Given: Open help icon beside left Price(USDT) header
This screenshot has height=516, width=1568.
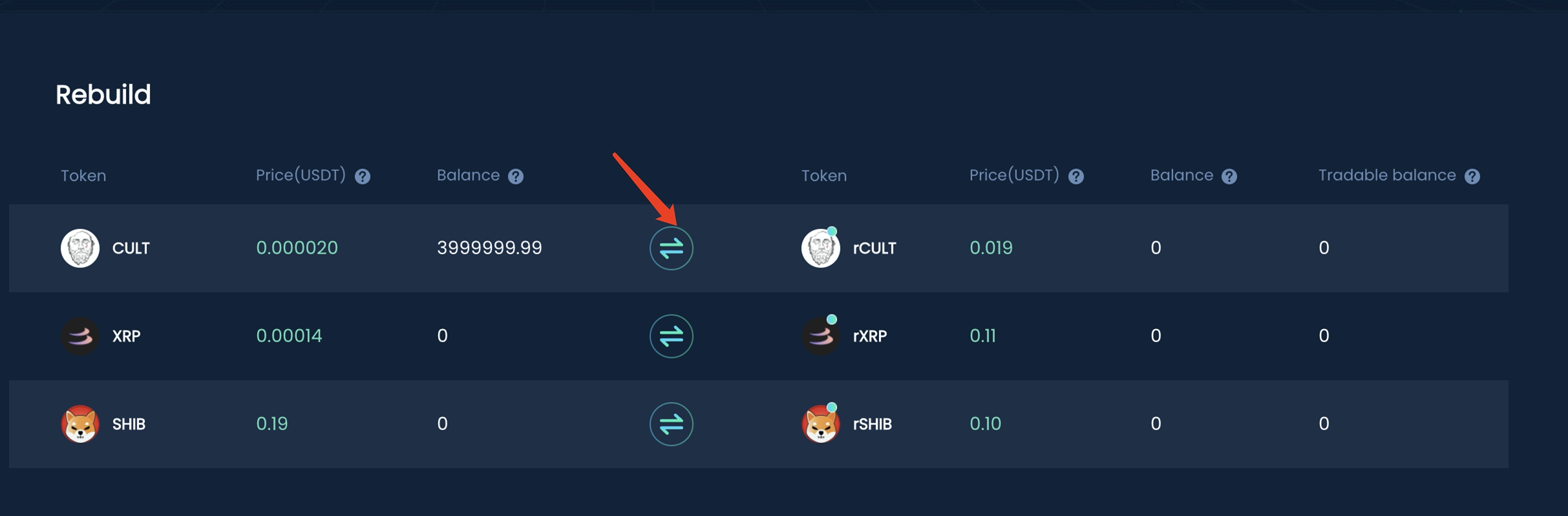Looking at the screenshot, I should click(363, 177).
